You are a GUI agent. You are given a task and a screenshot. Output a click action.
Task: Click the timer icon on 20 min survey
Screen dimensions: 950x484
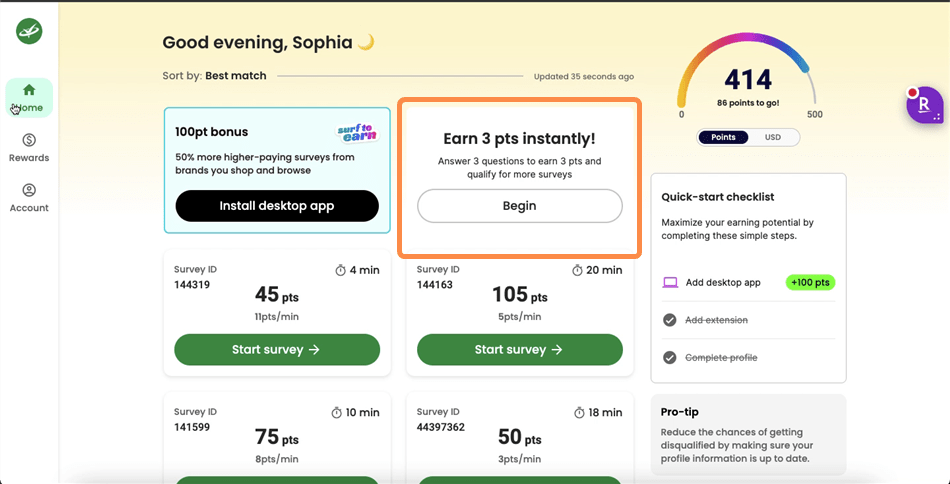click(577, 270)
